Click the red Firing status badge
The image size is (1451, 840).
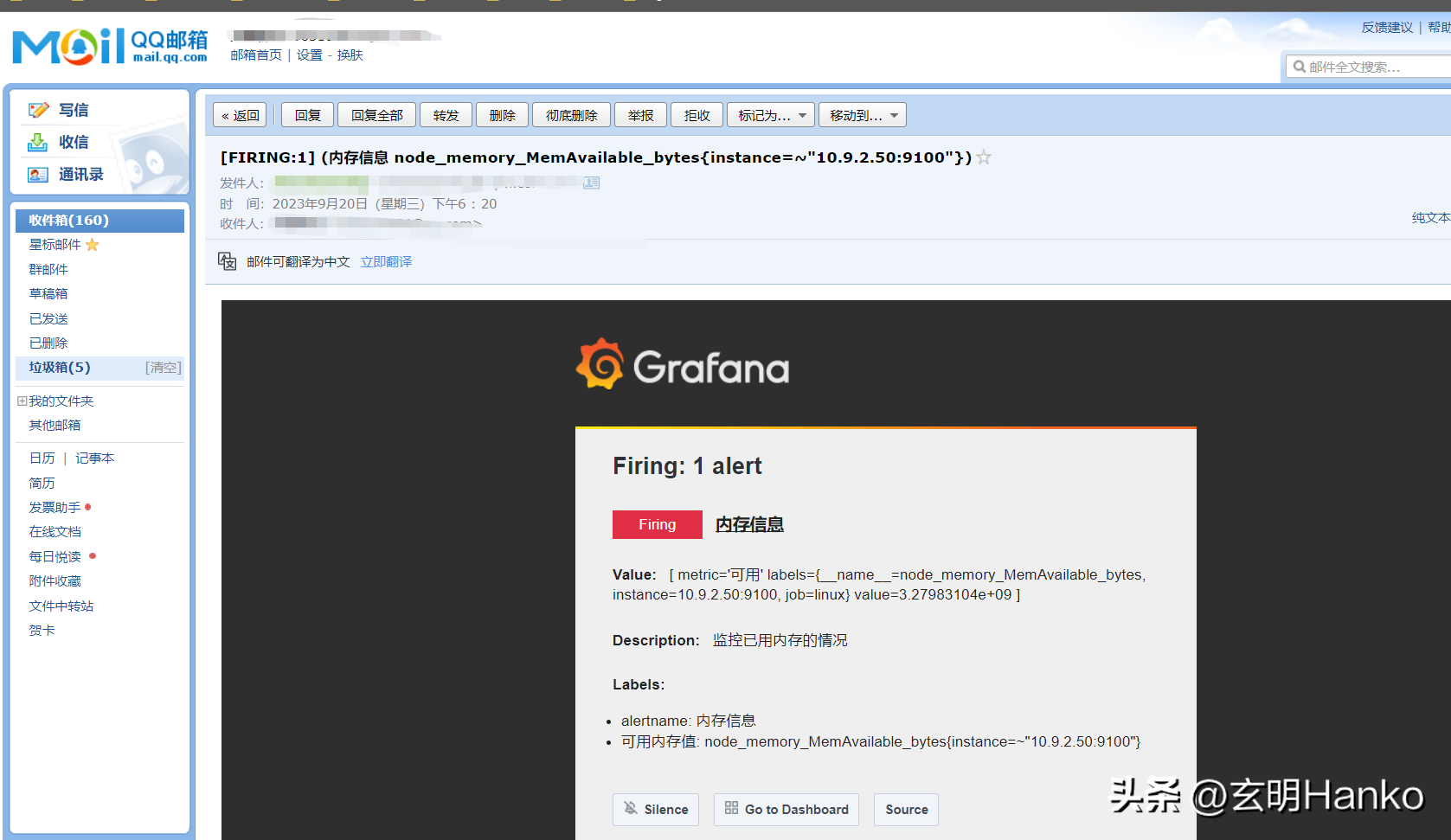click(657, 525)
